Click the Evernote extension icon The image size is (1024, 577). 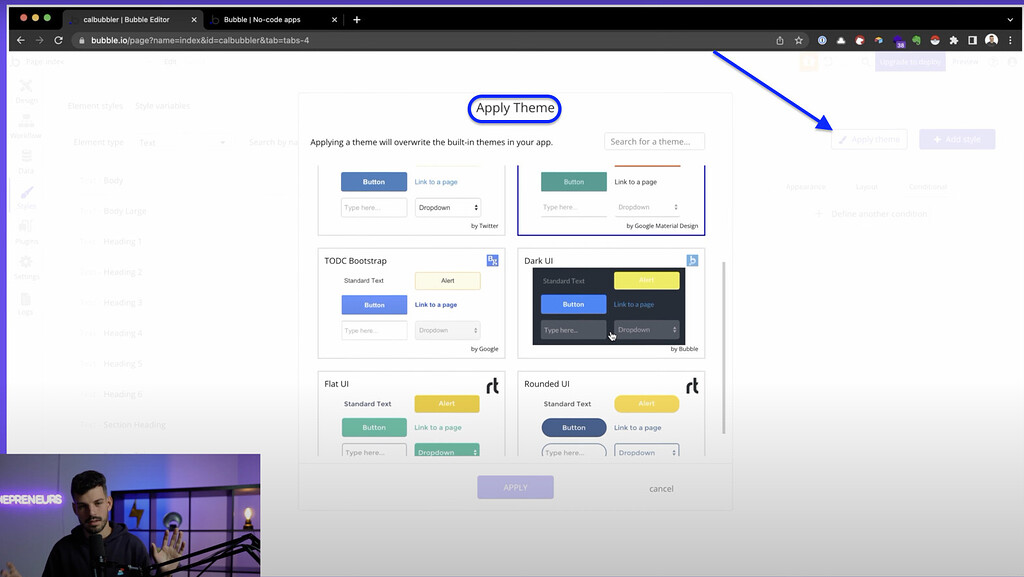tap(917, 40)
